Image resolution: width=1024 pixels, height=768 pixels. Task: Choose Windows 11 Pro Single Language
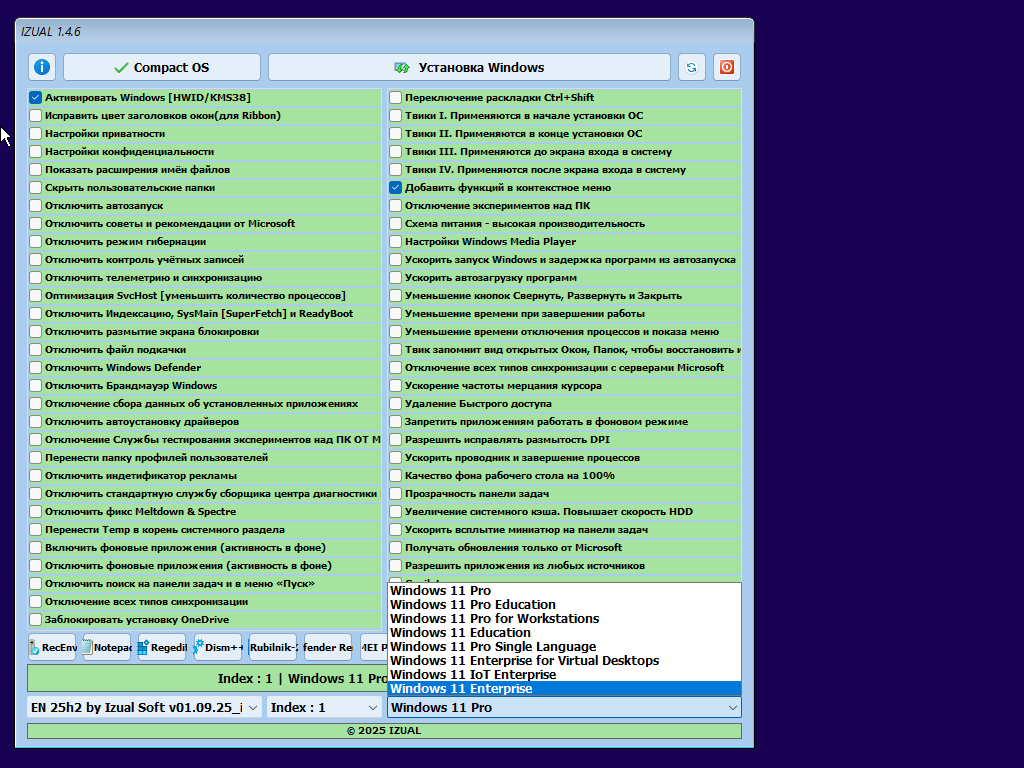564,647
